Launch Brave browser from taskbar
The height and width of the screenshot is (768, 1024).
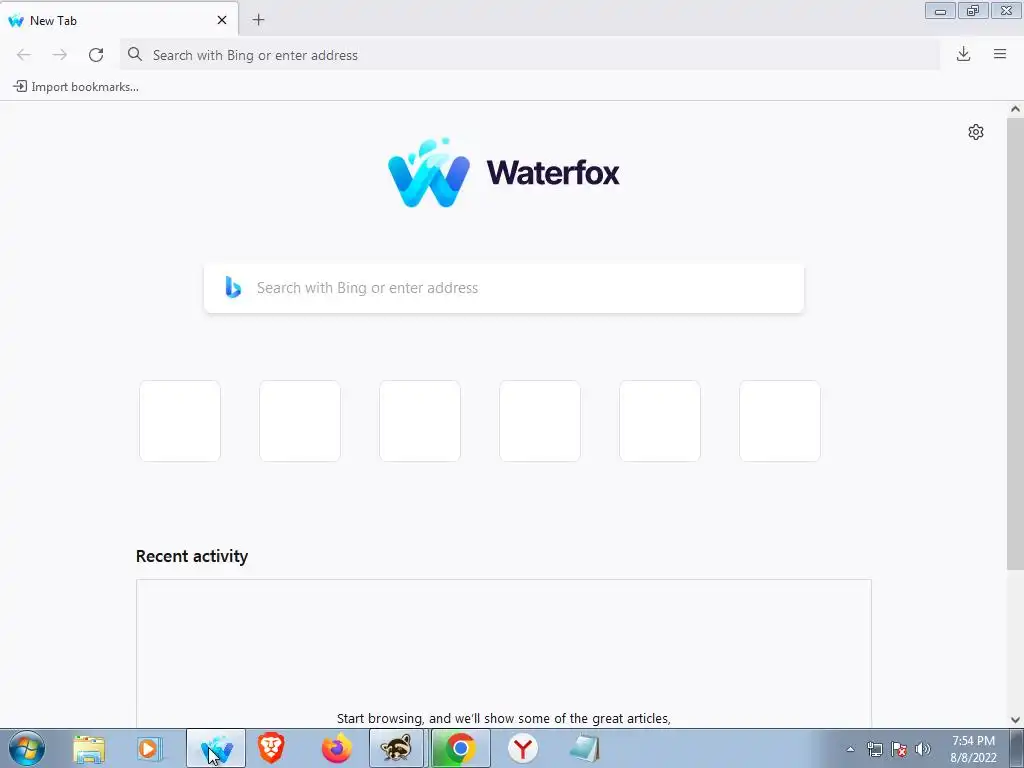pos(271,748)
